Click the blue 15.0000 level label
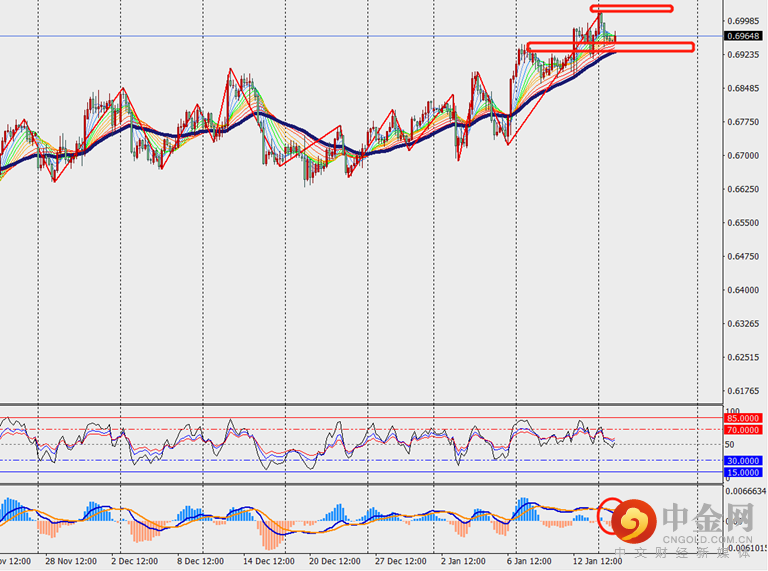The width and height of the screenshot is (768, 571). (744, 472)
